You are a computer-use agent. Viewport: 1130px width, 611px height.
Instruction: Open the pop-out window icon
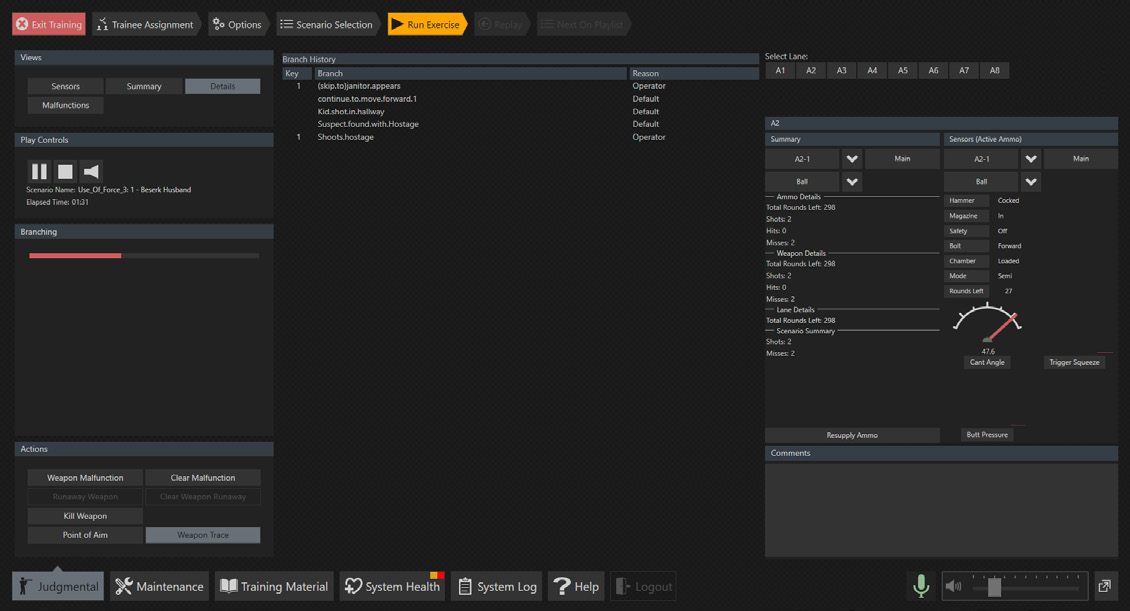tap(1104, 586)
